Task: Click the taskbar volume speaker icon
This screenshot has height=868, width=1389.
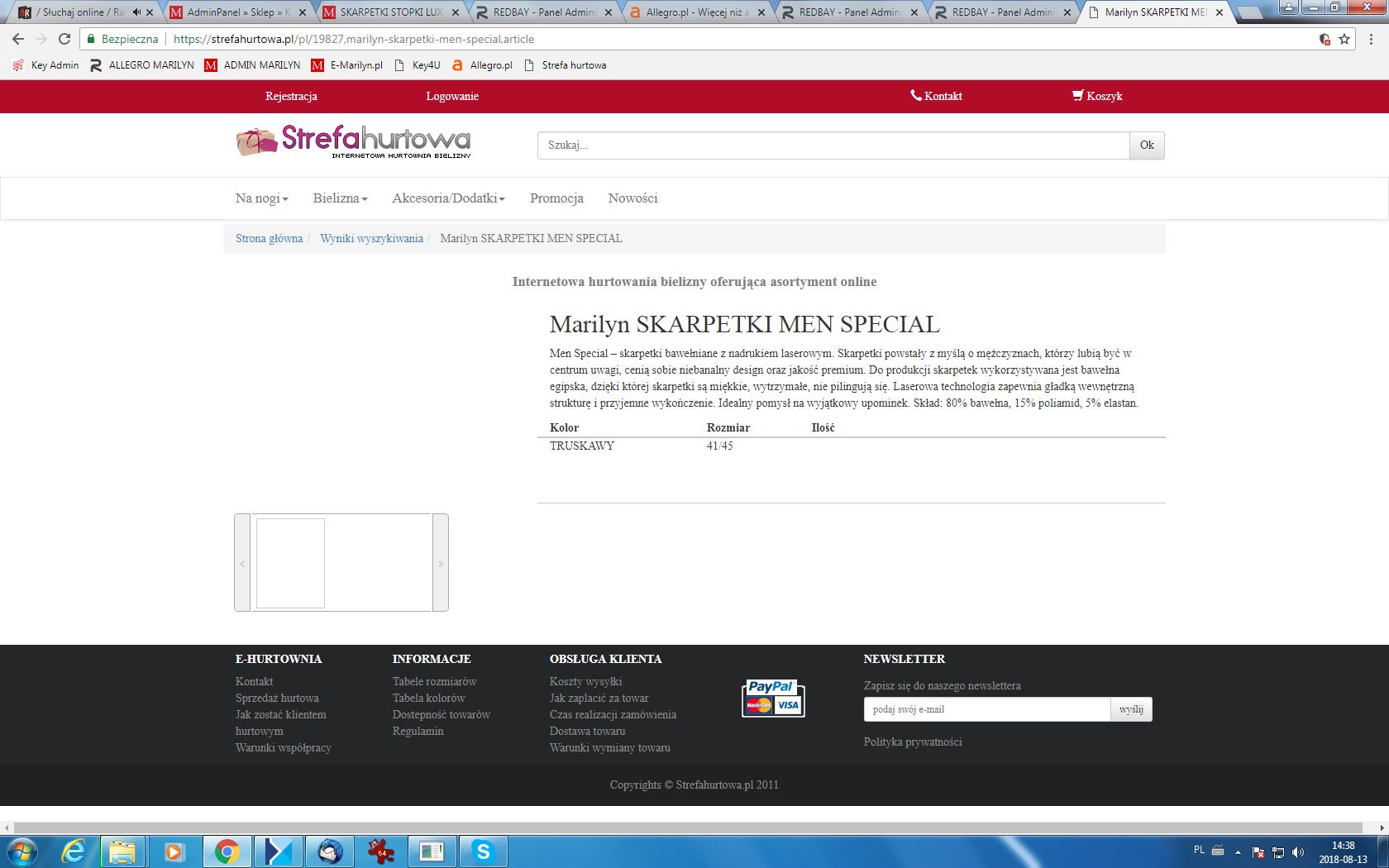Action: [1298, 852]
